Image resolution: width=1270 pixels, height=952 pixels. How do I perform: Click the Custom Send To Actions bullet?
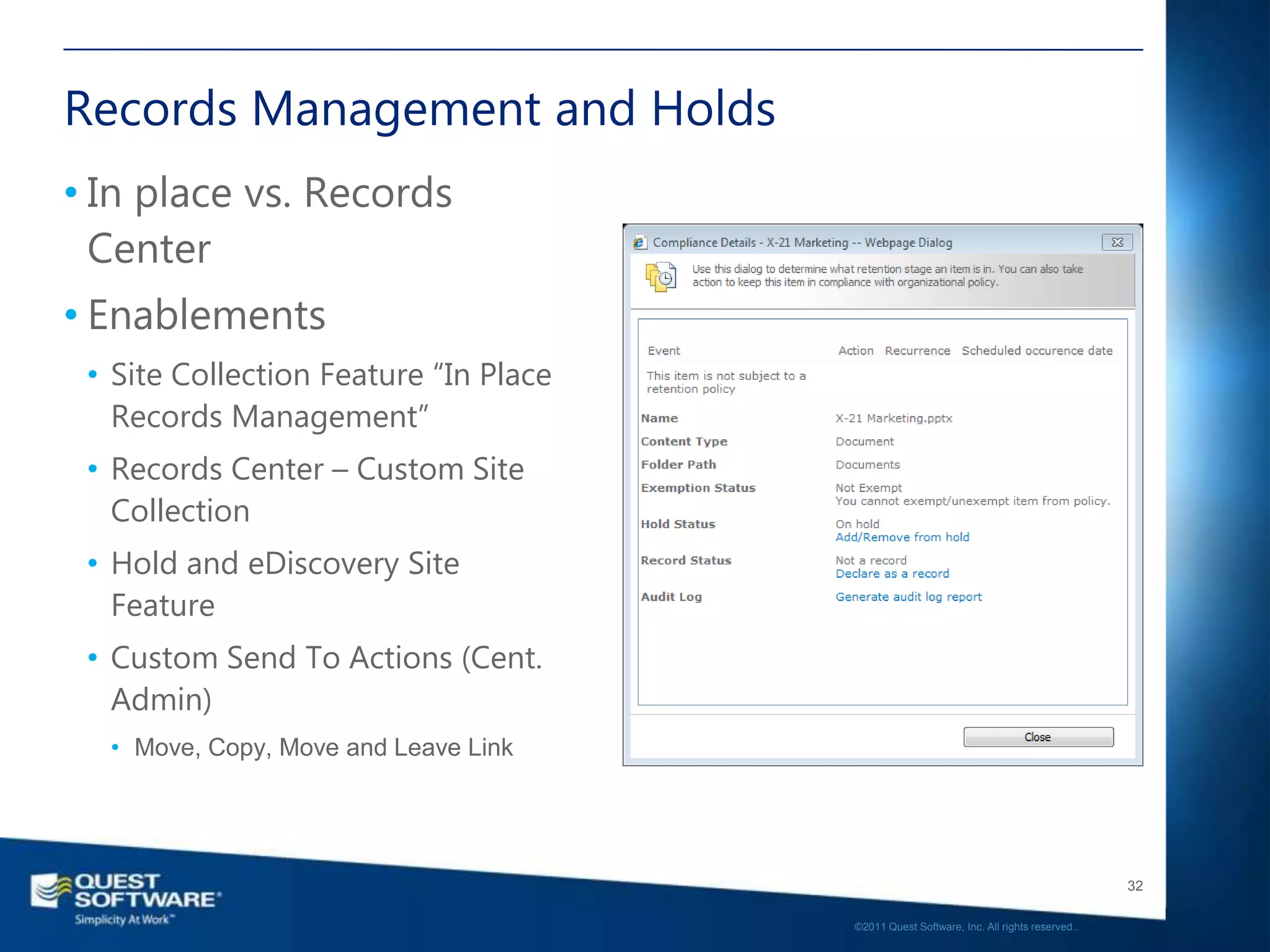(327, 678)
